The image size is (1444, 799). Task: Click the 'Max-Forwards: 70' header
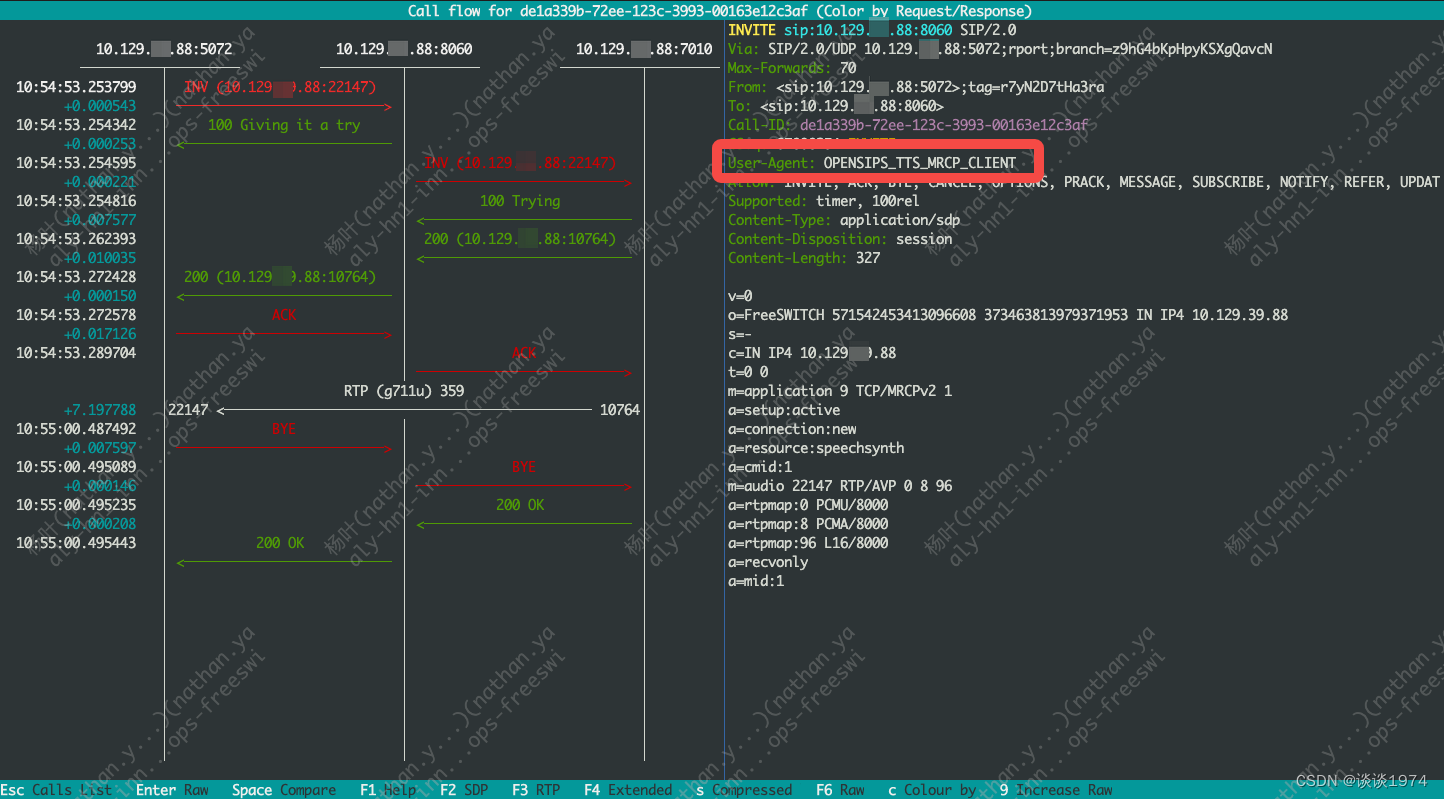click(x=792, y=68)
